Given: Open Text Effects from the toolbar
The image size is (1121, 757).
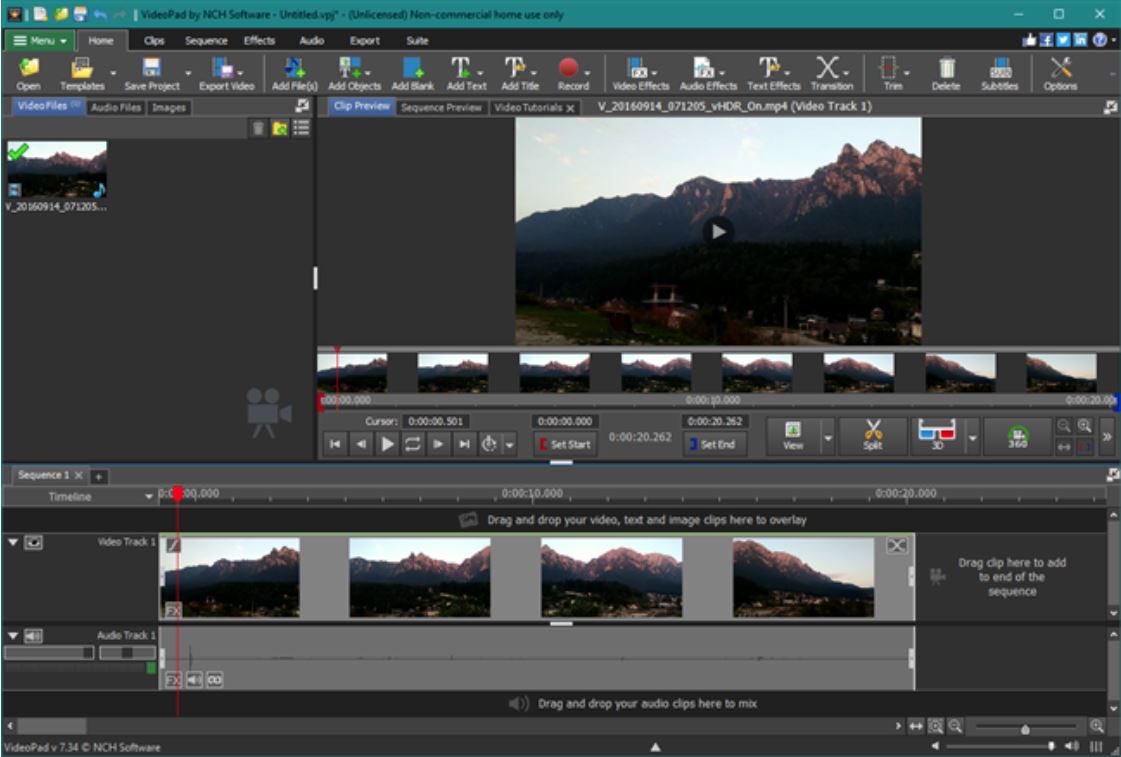Looking at the screenshot, I should coord(774,74).
